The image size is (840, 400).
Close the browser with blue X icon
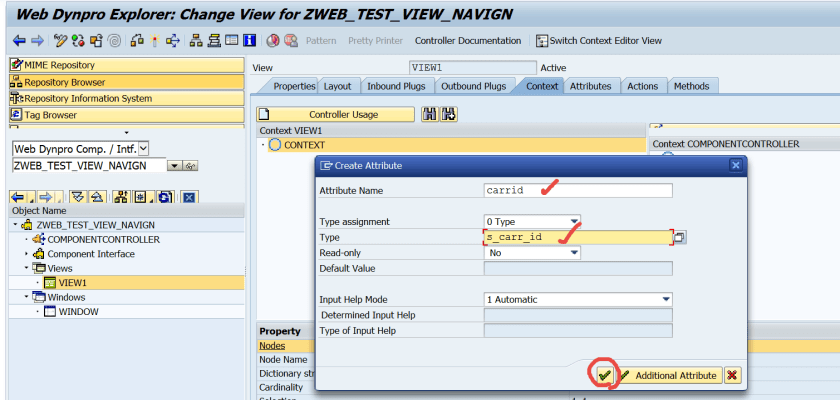click(x=189, y=198)
